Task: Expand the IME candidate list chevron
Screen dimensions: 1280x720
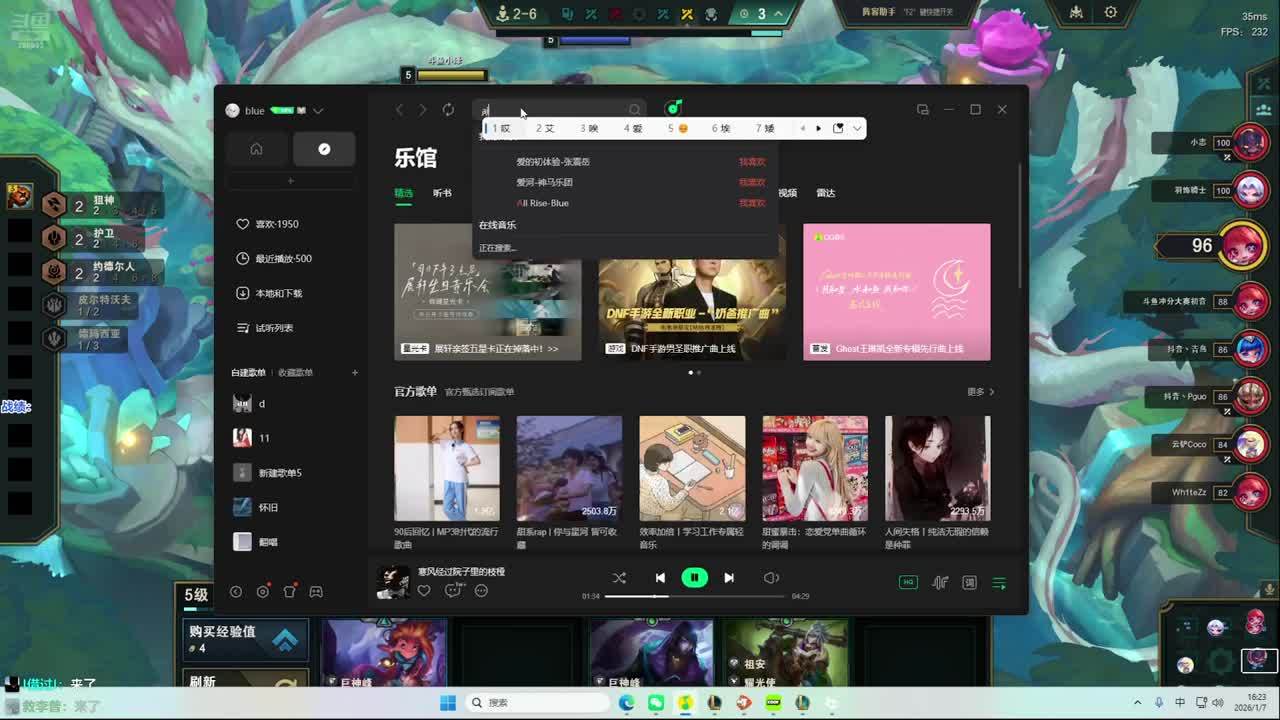Action: tap(856, 128)
